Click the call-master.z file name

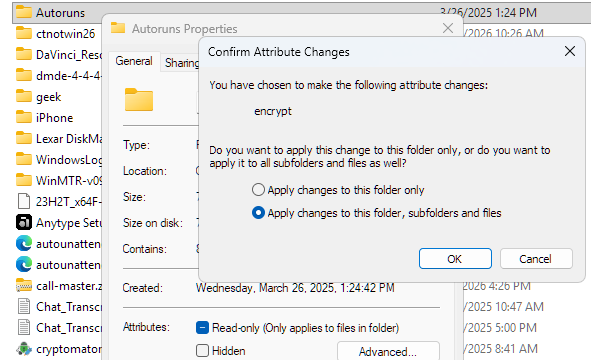(69, 286)
